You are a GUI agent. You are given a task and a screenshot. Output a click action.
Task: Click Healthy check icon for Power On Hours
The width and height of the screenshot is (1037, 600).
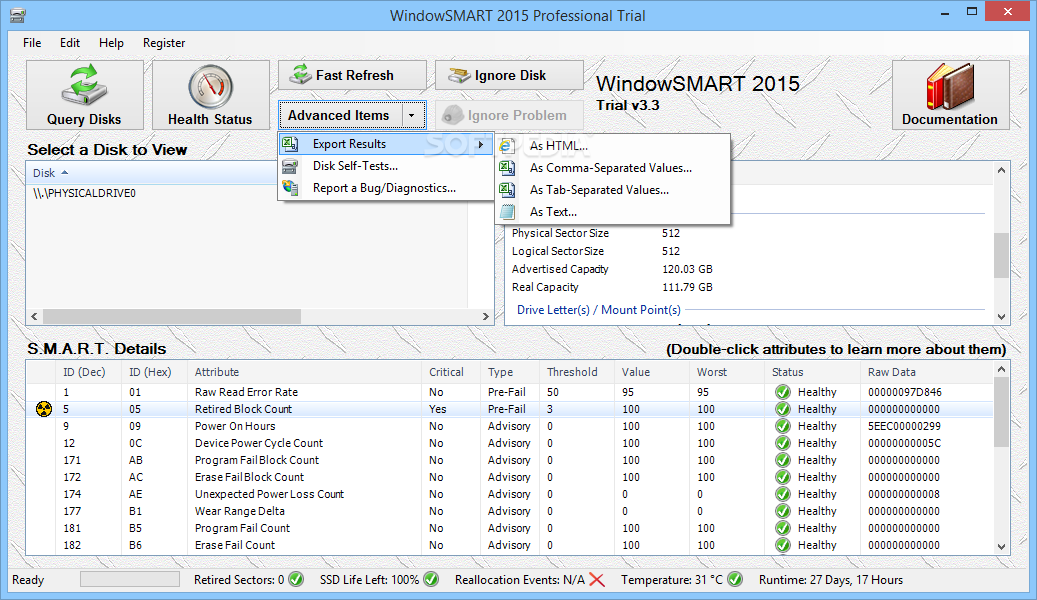(782, 426)
